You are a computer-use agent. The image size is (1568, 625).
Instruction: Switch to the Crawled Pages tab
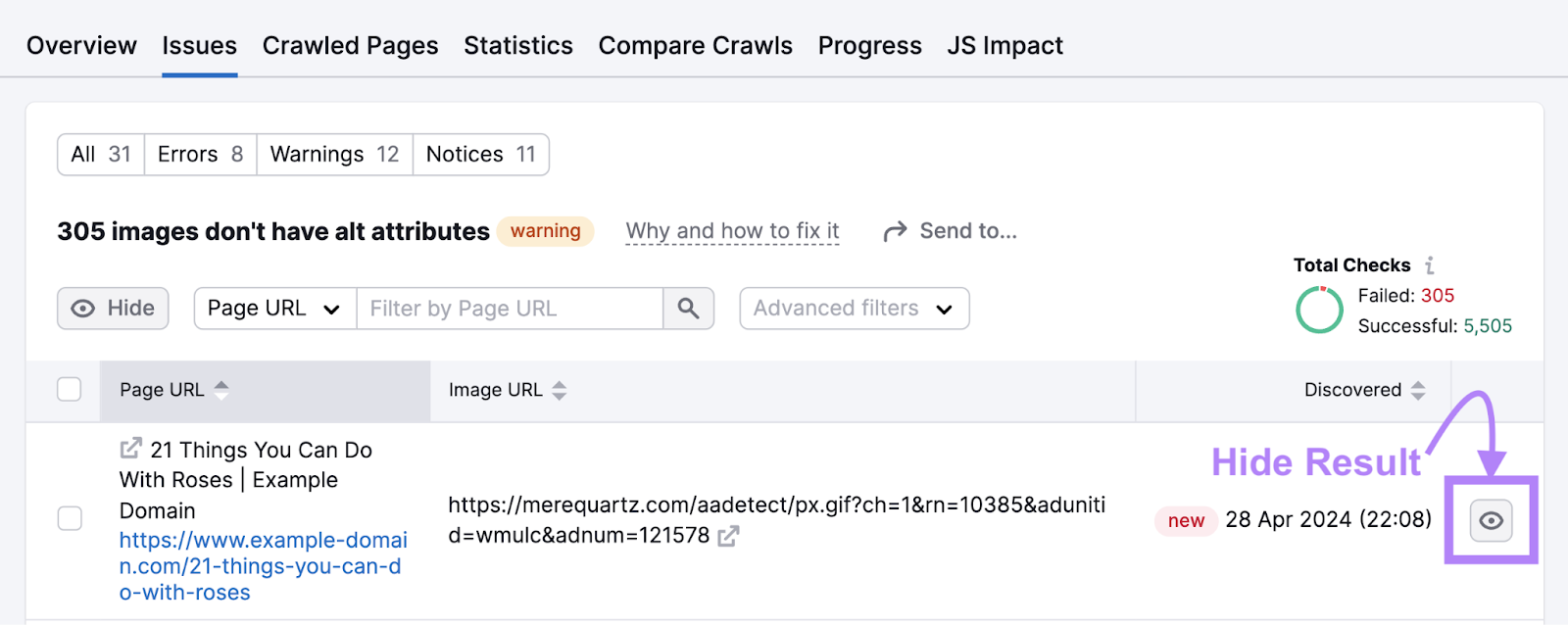pyautogui.click(x=350, y=45)
